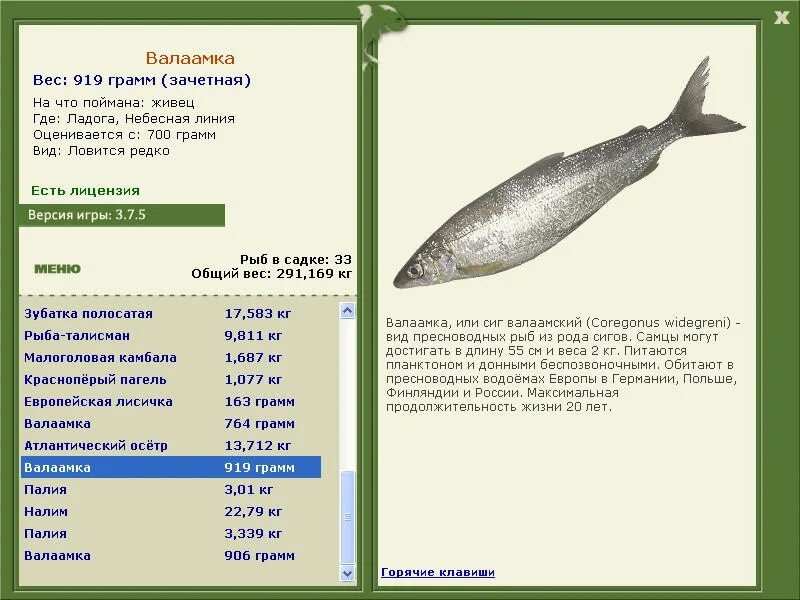
Task: Click the Валаамка fish picture
Action: [569, 173]
